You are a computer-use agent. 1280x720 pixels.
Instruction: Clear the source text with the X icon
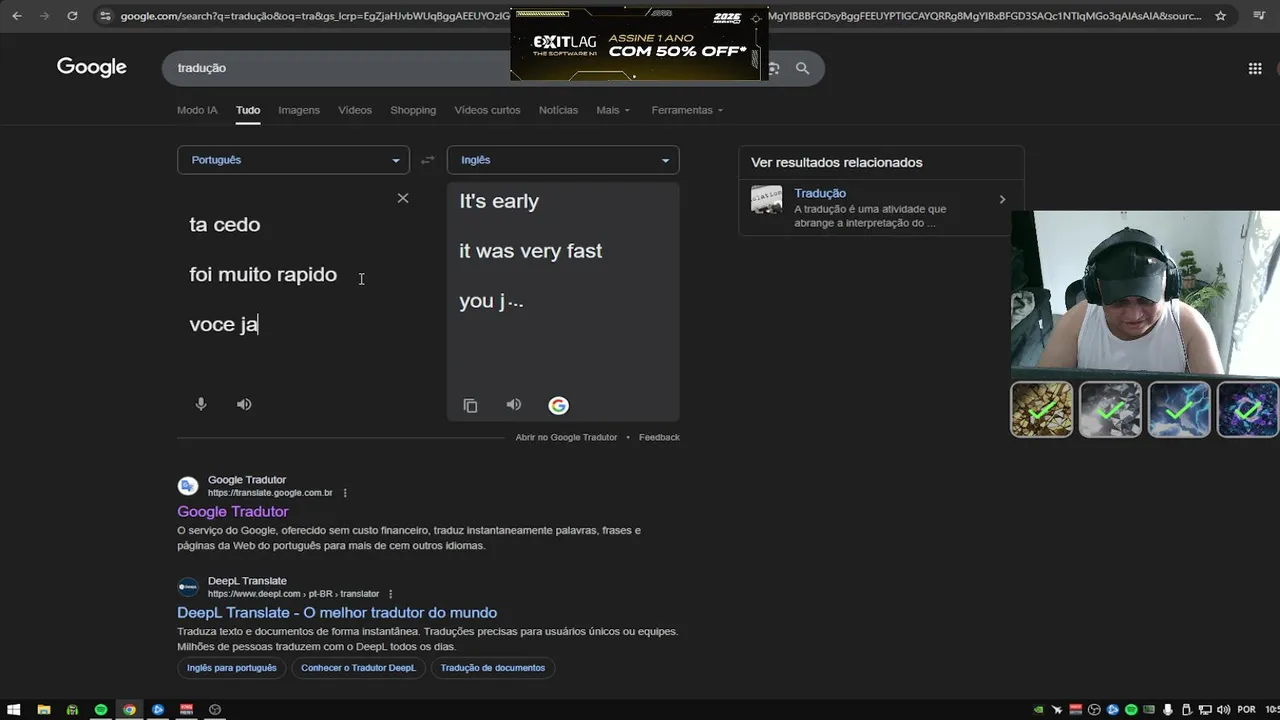click(403, 198)
